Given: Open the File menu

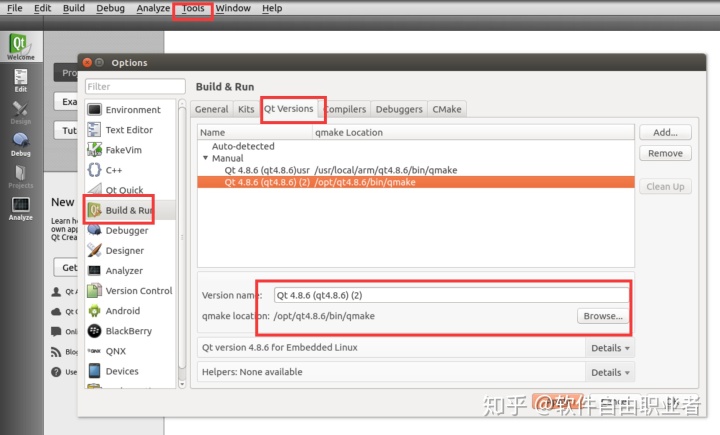Looking at the screenshot, I should click(15, 8).
